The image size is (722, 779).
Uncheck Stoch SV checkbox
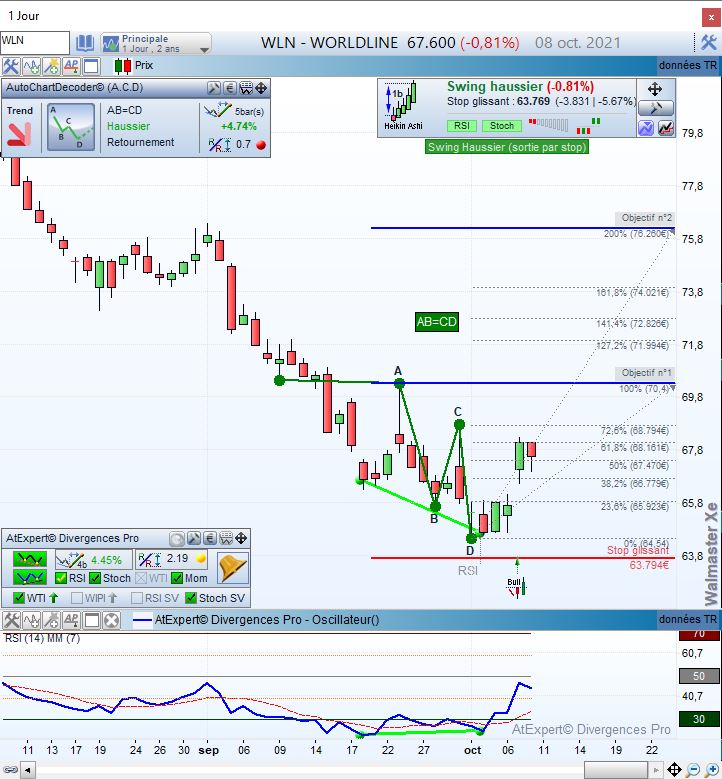click(x=191, y=598)
